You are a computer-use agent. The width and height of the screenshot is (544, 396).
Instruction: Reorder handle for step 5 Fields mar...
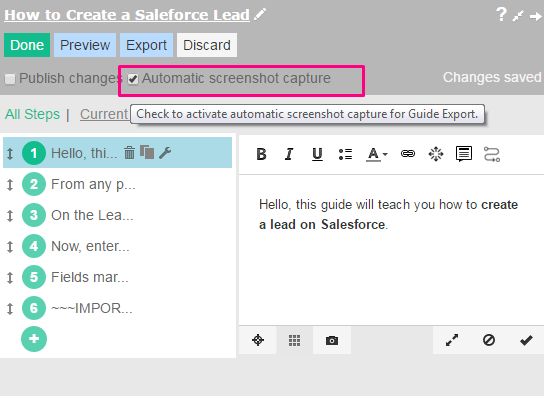click(x=10, y=277)
